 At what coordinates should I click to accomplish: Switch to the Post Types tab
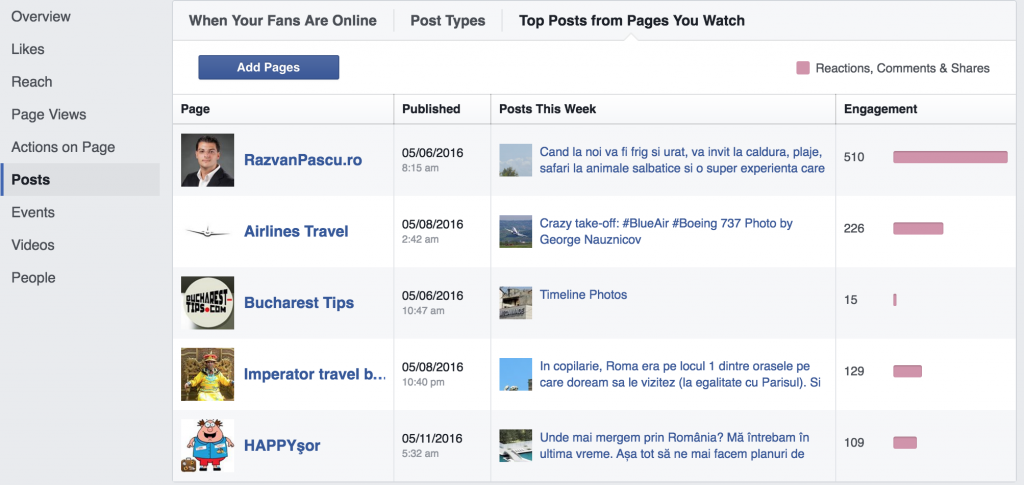pos(448,21)
